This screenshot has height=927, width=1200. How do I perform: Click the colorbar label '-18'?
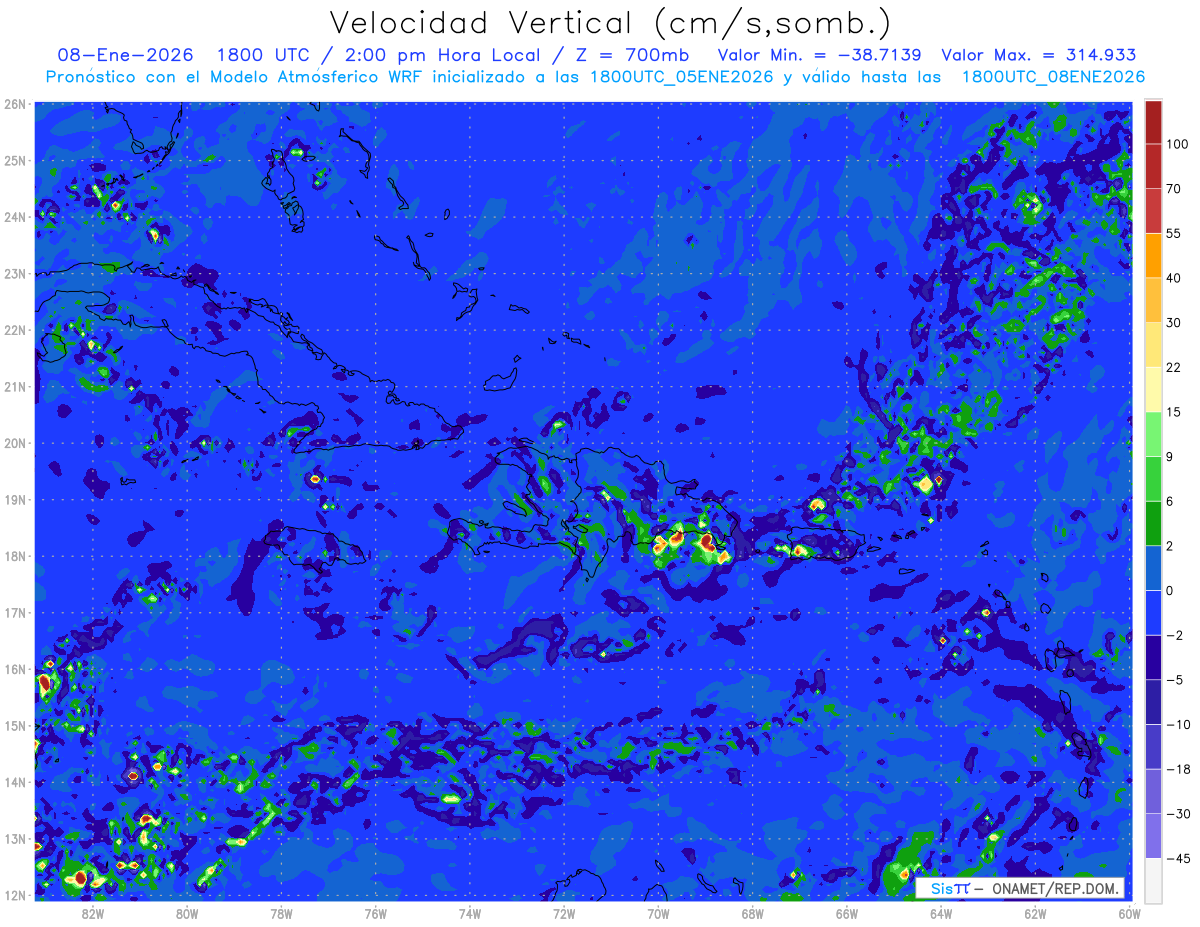pos(1177,769)
